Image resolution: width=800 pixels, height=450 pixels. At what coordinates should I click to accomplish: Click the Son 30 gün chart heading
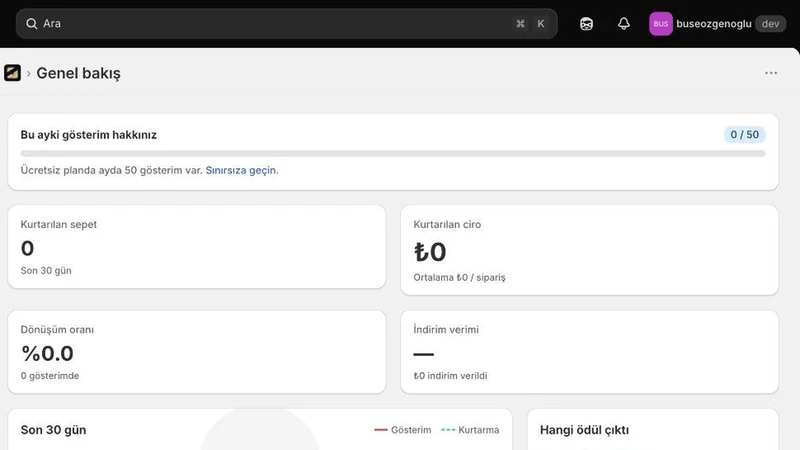point(54,430)
